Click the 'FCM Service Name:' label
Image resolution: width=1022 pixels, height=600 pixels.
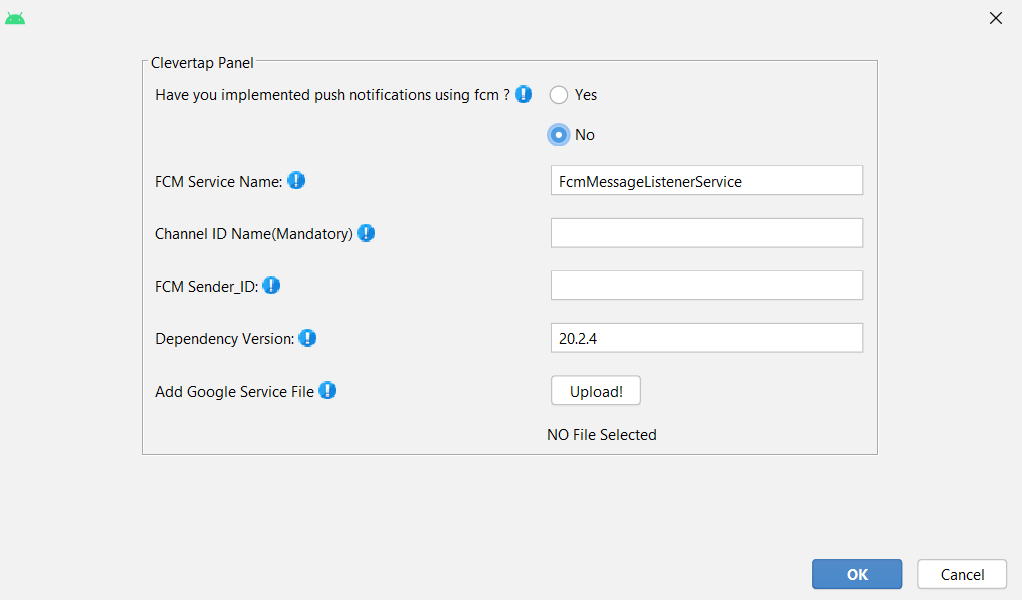pyautogui.click(x=219, y=182)
